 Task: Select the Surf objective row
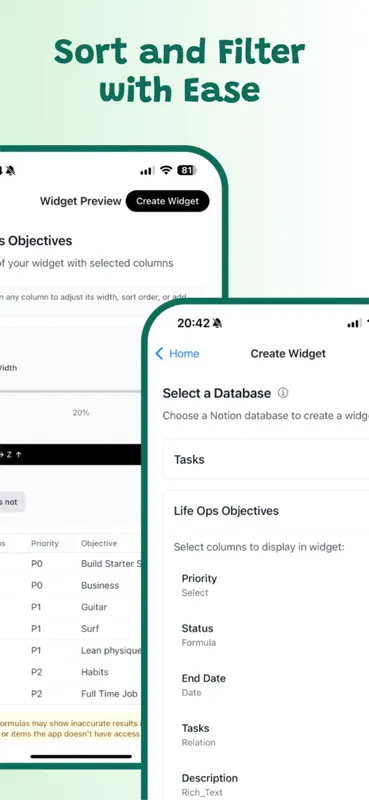pyautogui.click(x=70, y=629)
